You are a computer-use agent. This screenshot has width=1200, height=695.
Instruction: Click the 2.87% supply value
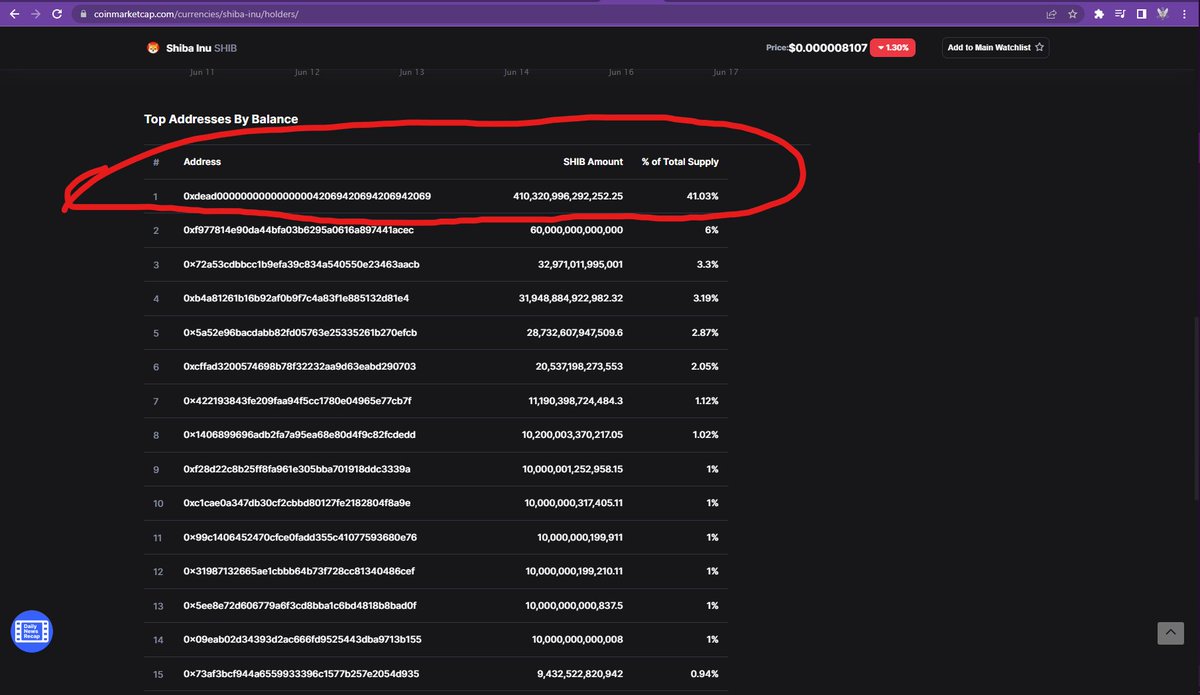(x=704, y=332)
